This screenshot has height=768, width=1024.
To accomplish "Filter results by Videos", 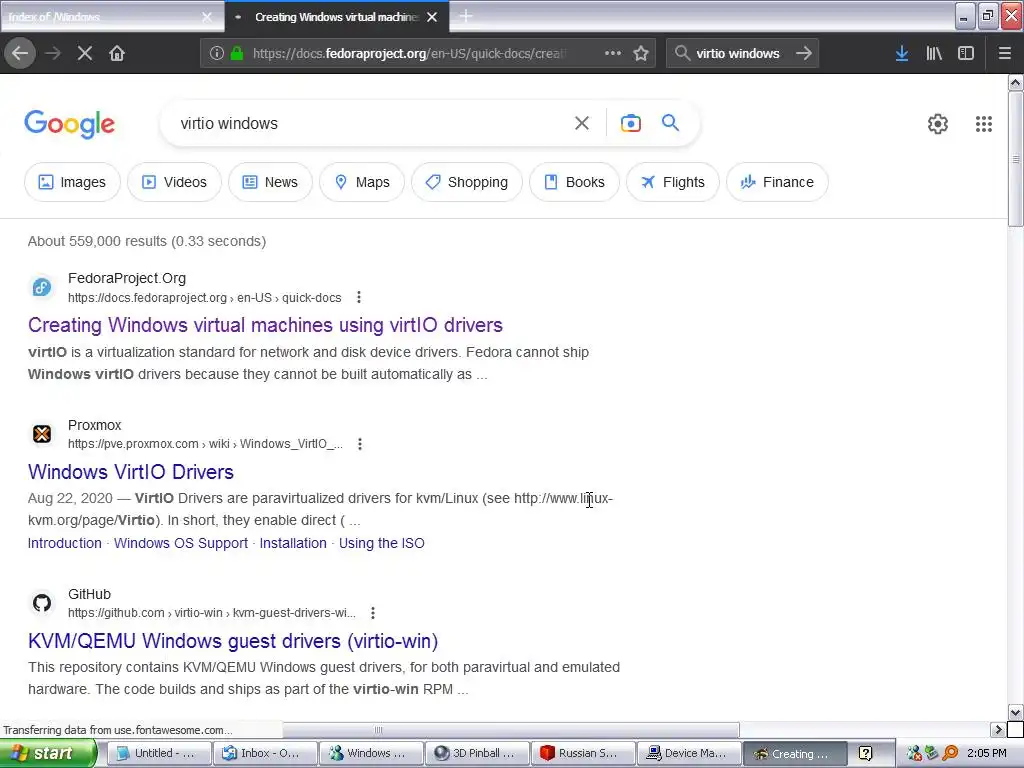I will pyautogui.click(x=174, y=182).
